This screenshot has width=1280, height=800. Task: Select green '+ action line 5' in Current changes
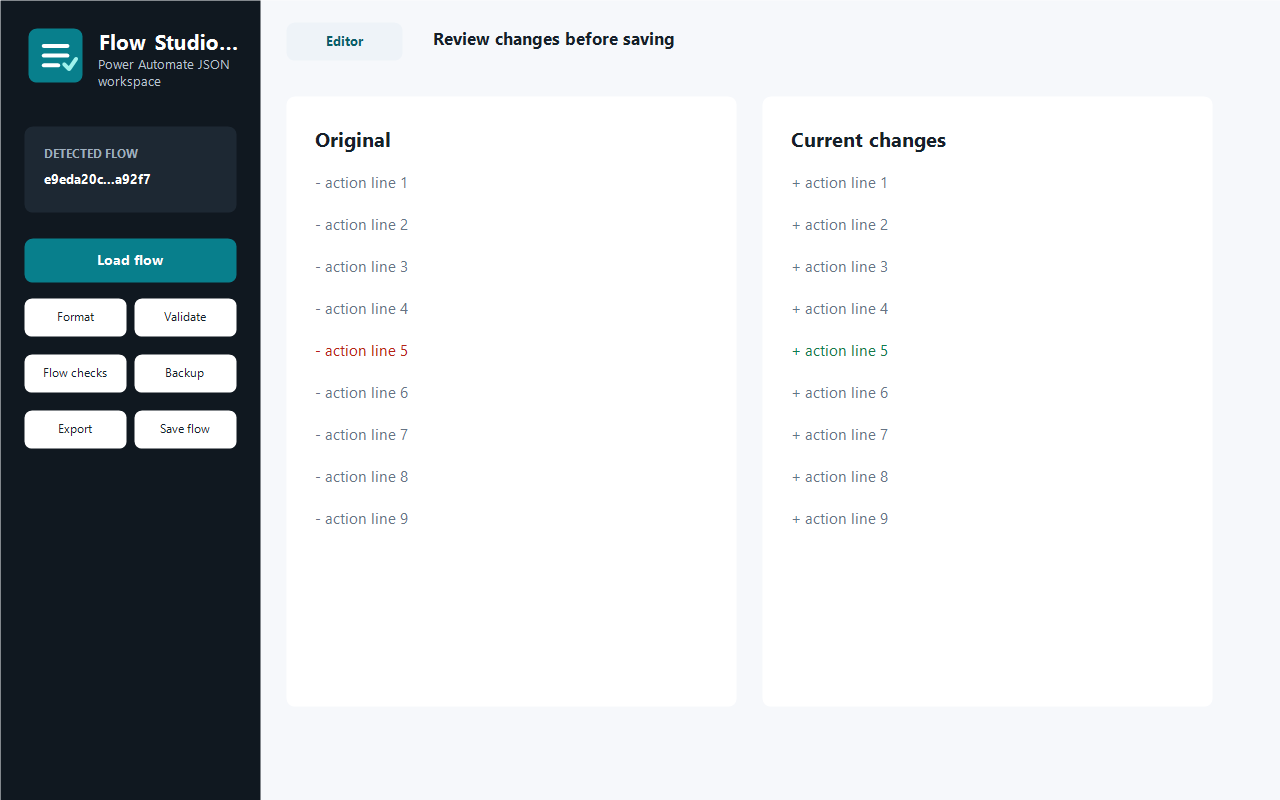coord(840,351)
